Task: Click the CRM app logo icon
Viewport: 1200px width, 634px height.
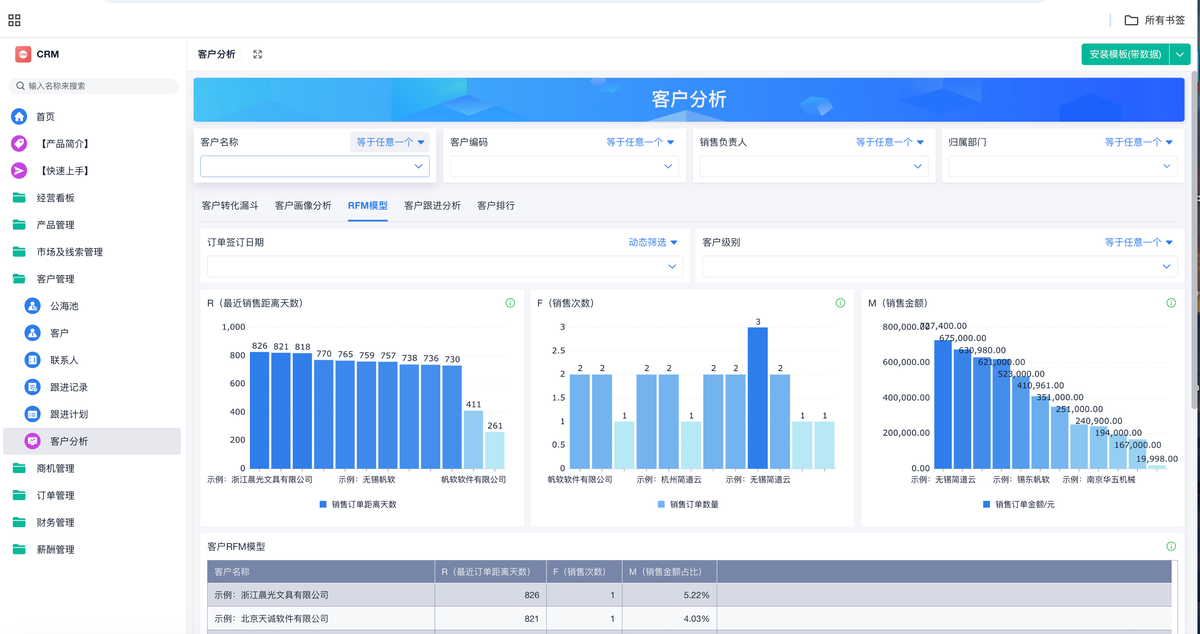Action: click(22, 54)
